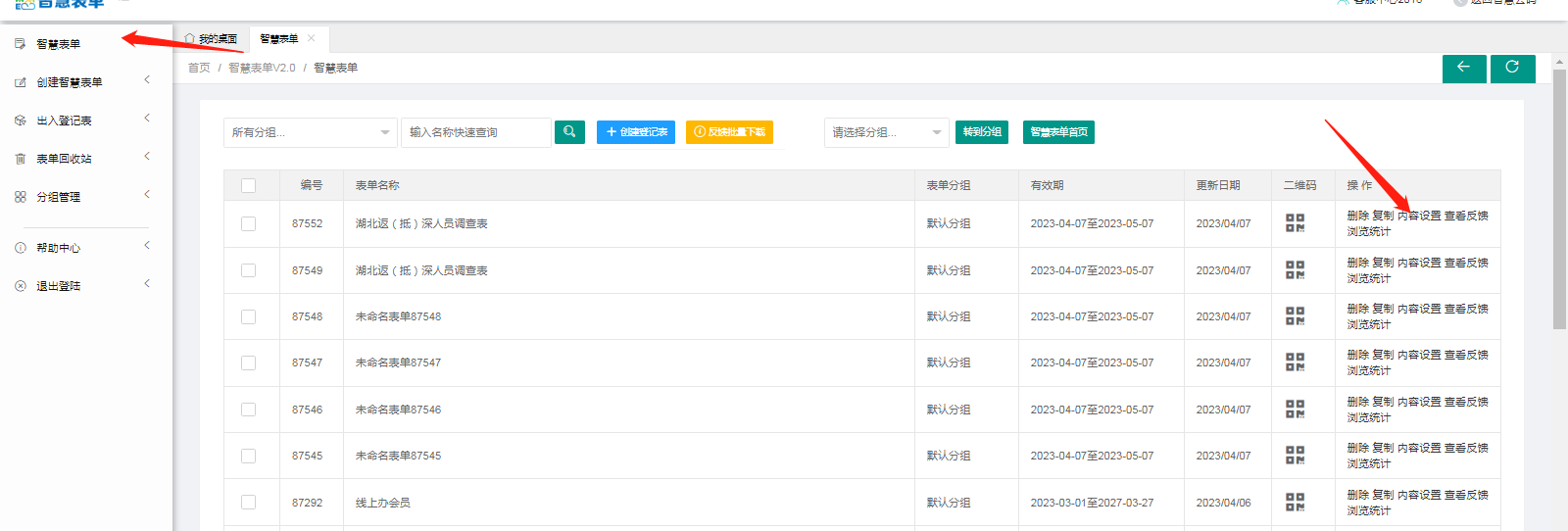Close the 智慧表单 tab with X
1568x531 pixels.
coord(312,38)
